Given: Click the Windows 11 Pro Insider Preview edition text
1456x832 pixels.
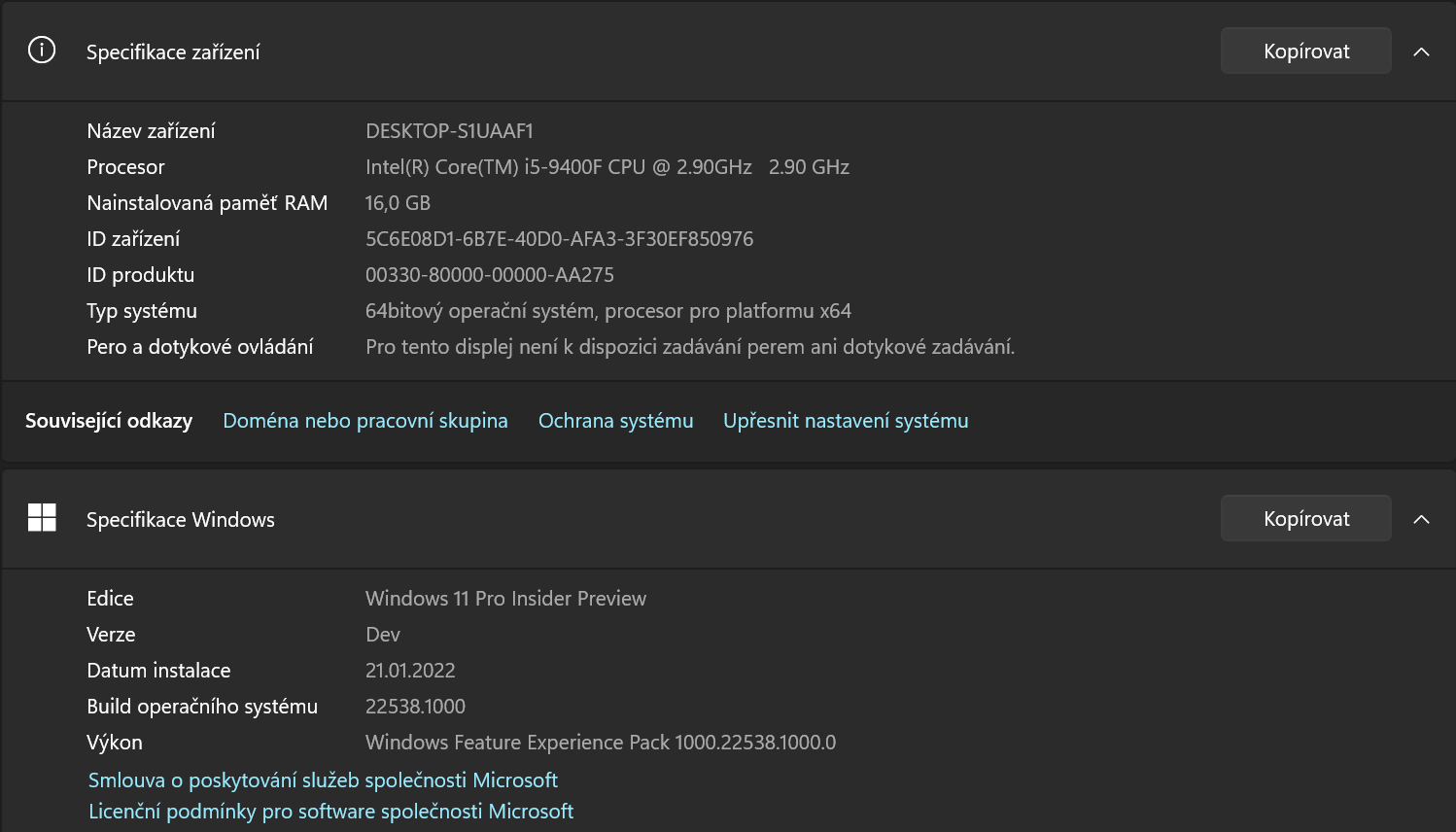Looking at the screenshot, I should coord(505,599).
